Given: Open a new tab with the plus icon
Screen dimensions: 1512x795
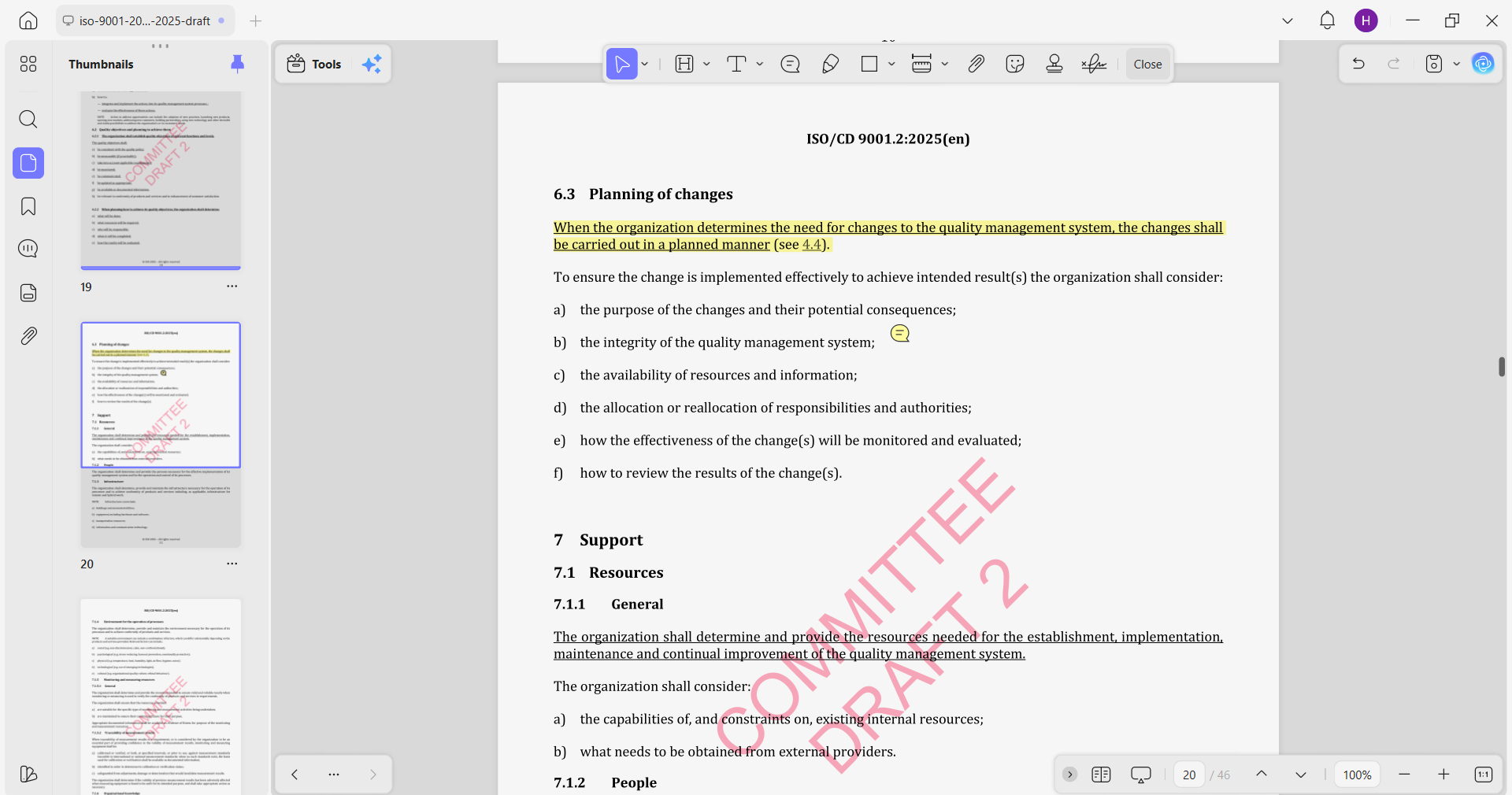Looking at the screenshot, I should (255, 20).
